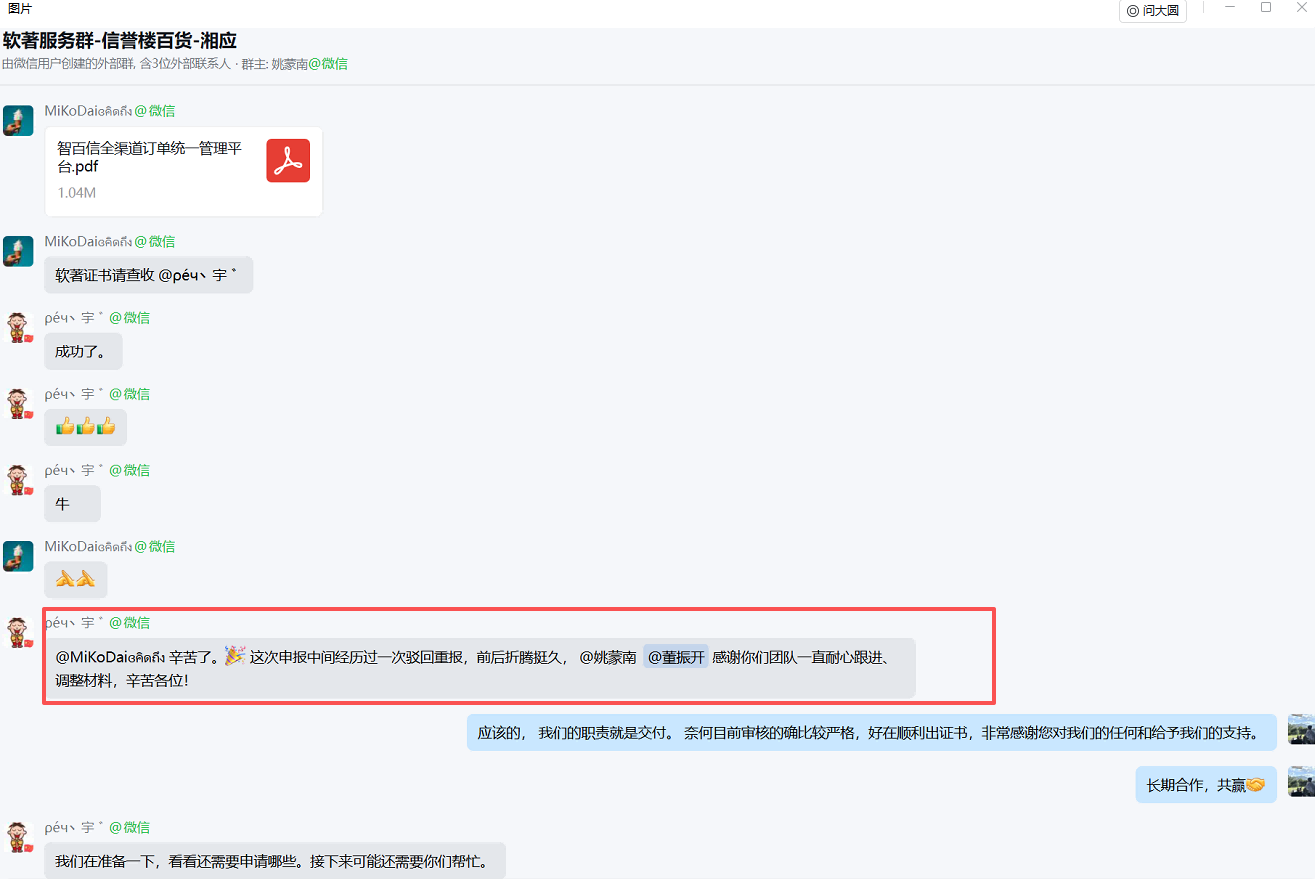The width and height of the screenshot is (1315, 879).
Task: Select message 我们在准备一下，看看还需要申请哪些
Action: [x=275, y=860]
